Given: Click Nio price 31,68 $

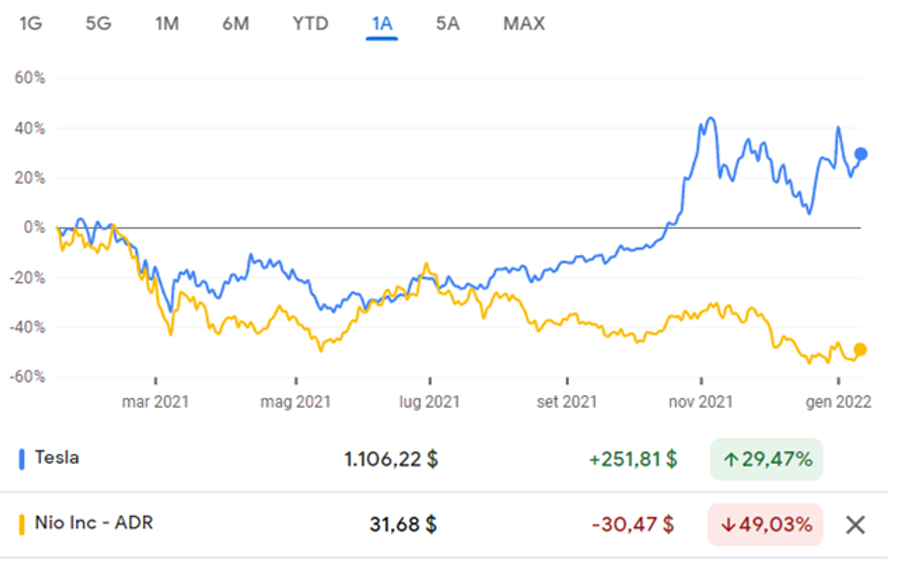Looking at the screenshot, I should click(403, 525).
